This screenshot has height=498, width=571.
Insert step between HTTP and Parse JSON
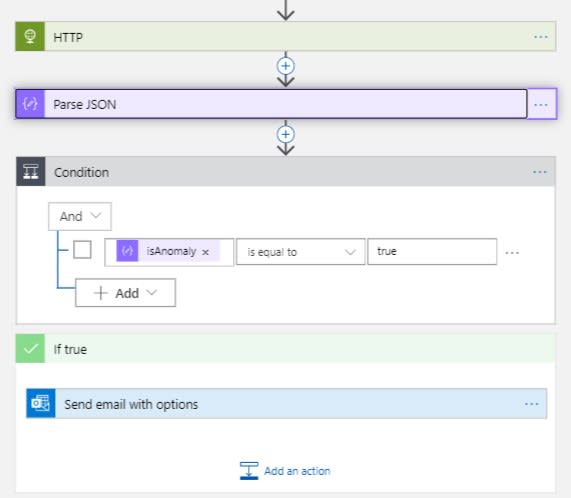click(x=286, y=66)
